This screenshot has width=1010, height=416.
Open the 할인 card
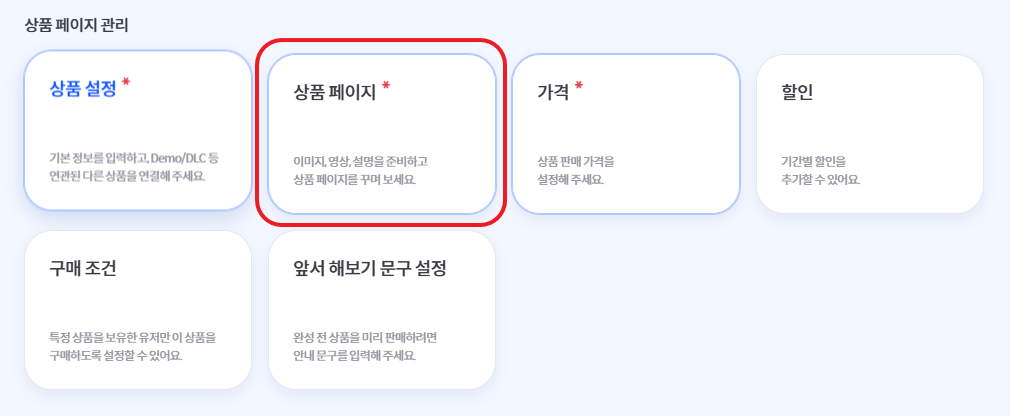(870, 133)
